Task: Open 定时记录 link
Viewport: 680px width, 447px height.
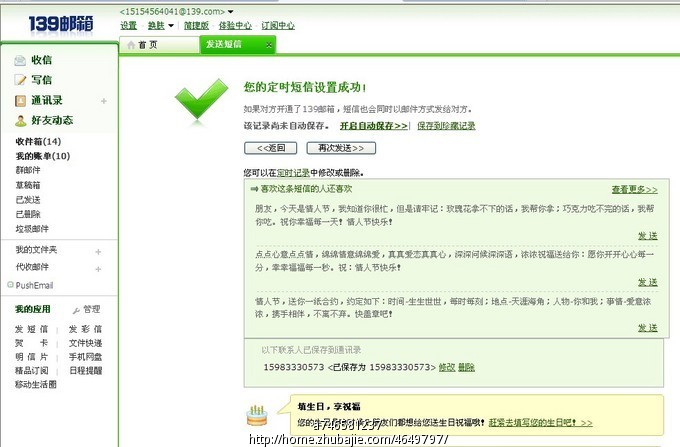Action: pyautogui.click(x=293, y=173)
